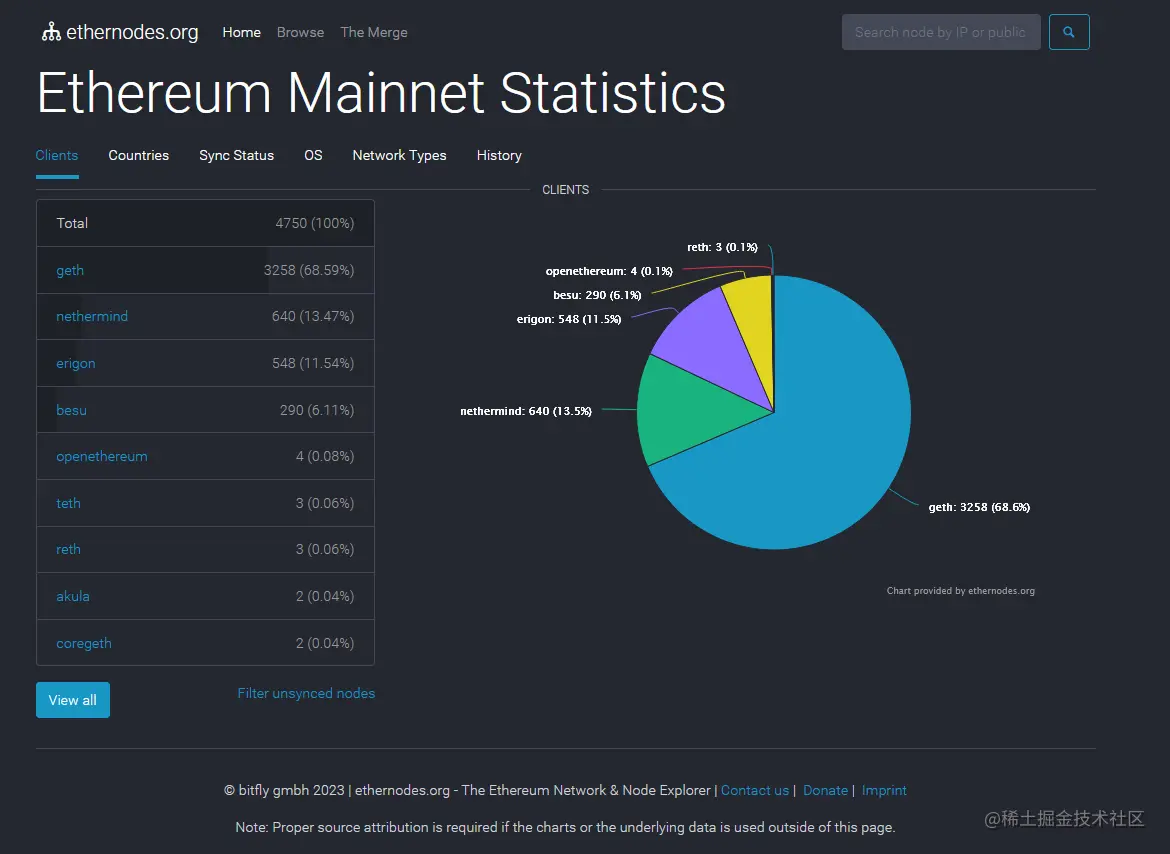Open the geth client link
1170x854 pixels.
tap(70, 270)
